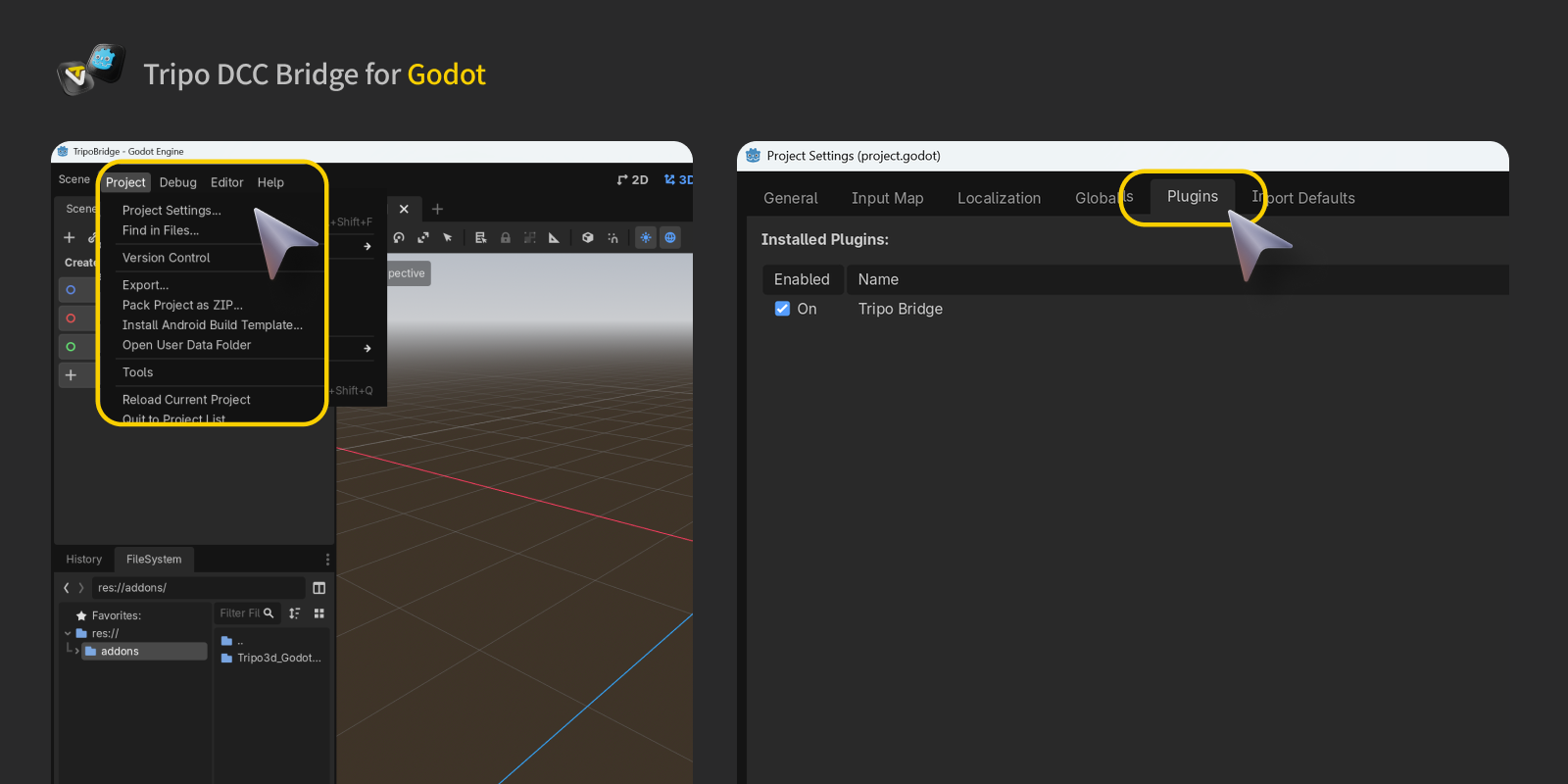Select the scale mode tool icon
The width and height of the screenshot is (1568, 784).
[423, 238]
